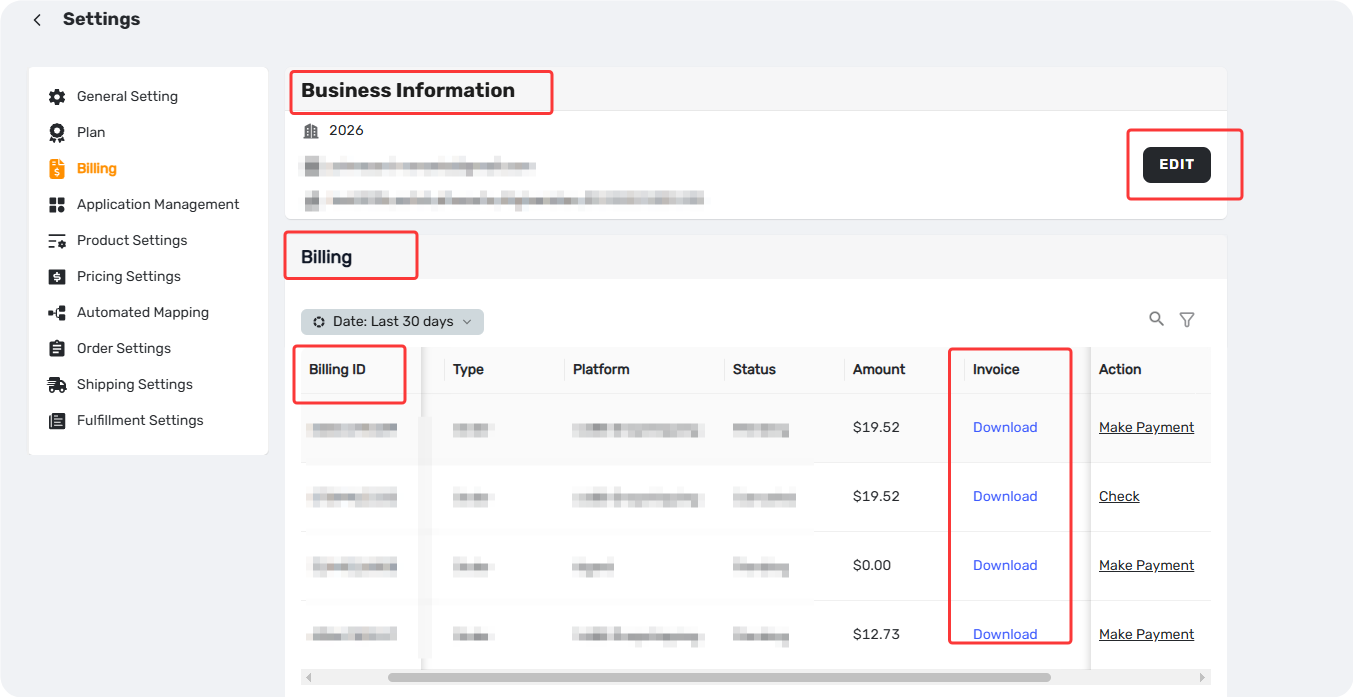Click the Status column header
1353x697 pixels.
[754, 370]
